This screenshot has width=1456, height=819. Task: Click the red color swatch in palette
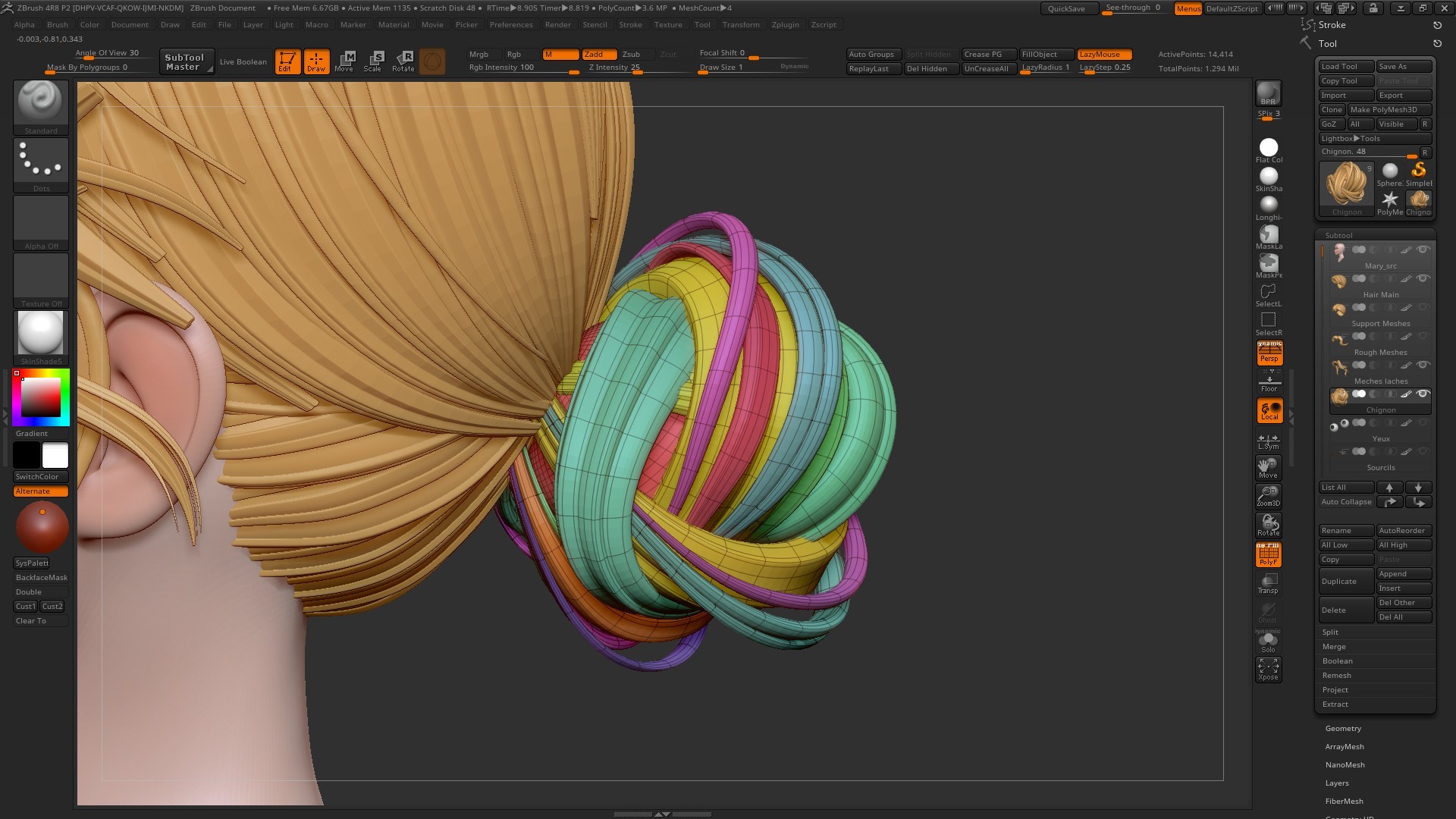[x=18, y=374]
